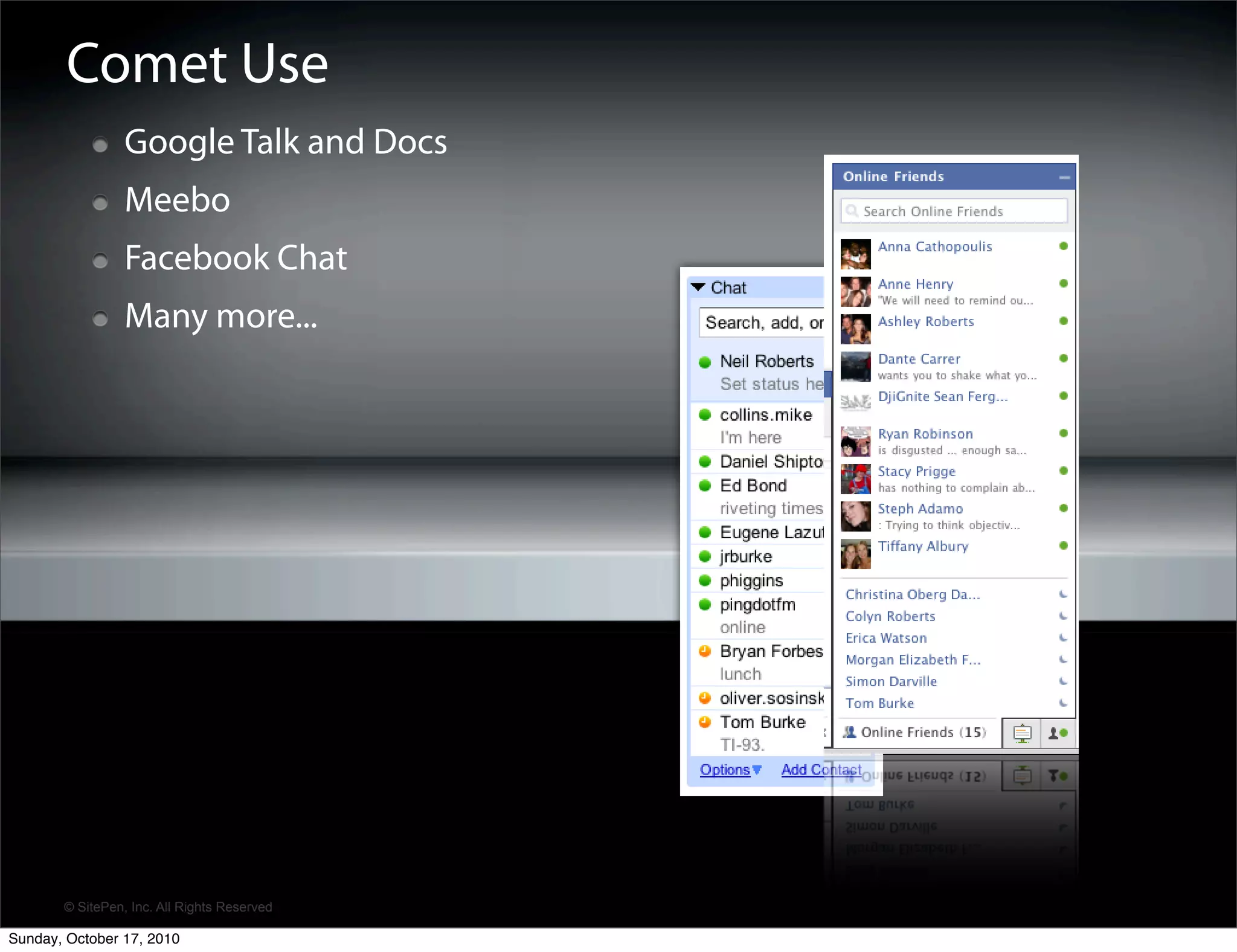The image size is (1237, 952).
Task: Open Anna Cathopoulis profile thumbnail
Action: tap(855, 254)
